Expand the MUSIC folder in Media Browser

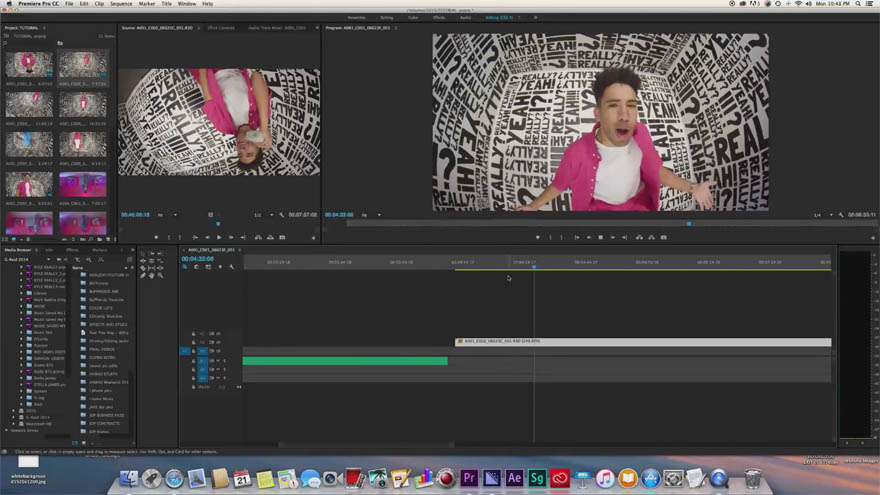tap(22, 306)
